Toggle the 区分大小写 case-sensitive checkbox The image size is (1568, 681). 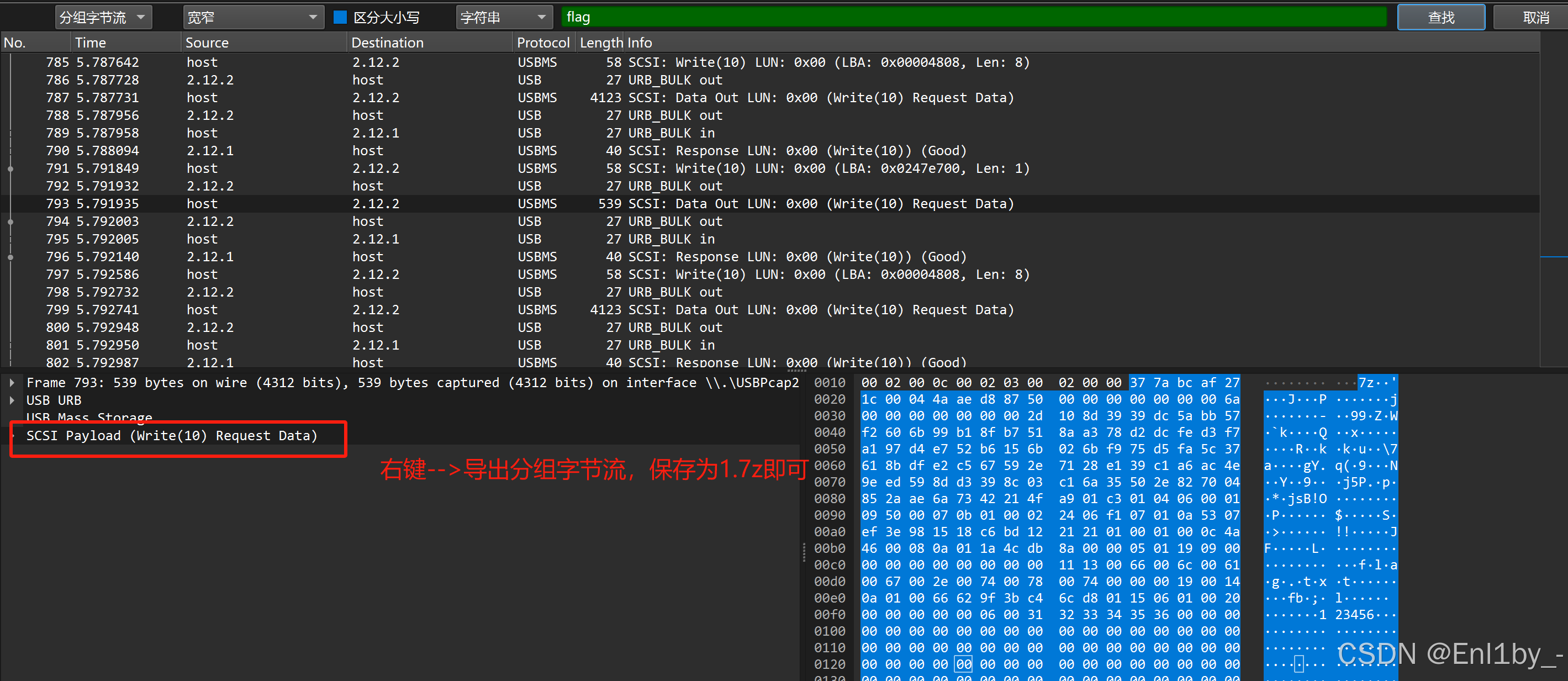[340, 17]
